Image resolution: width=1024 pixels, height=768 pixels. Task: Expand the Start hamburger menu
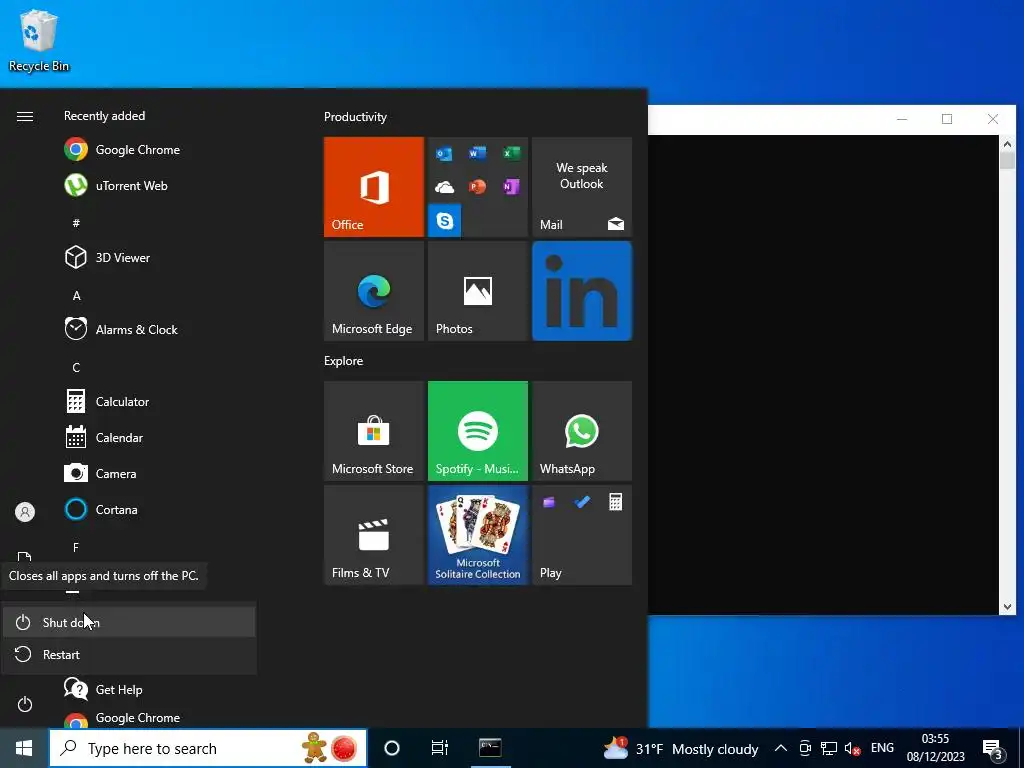[x=25, y=116]
